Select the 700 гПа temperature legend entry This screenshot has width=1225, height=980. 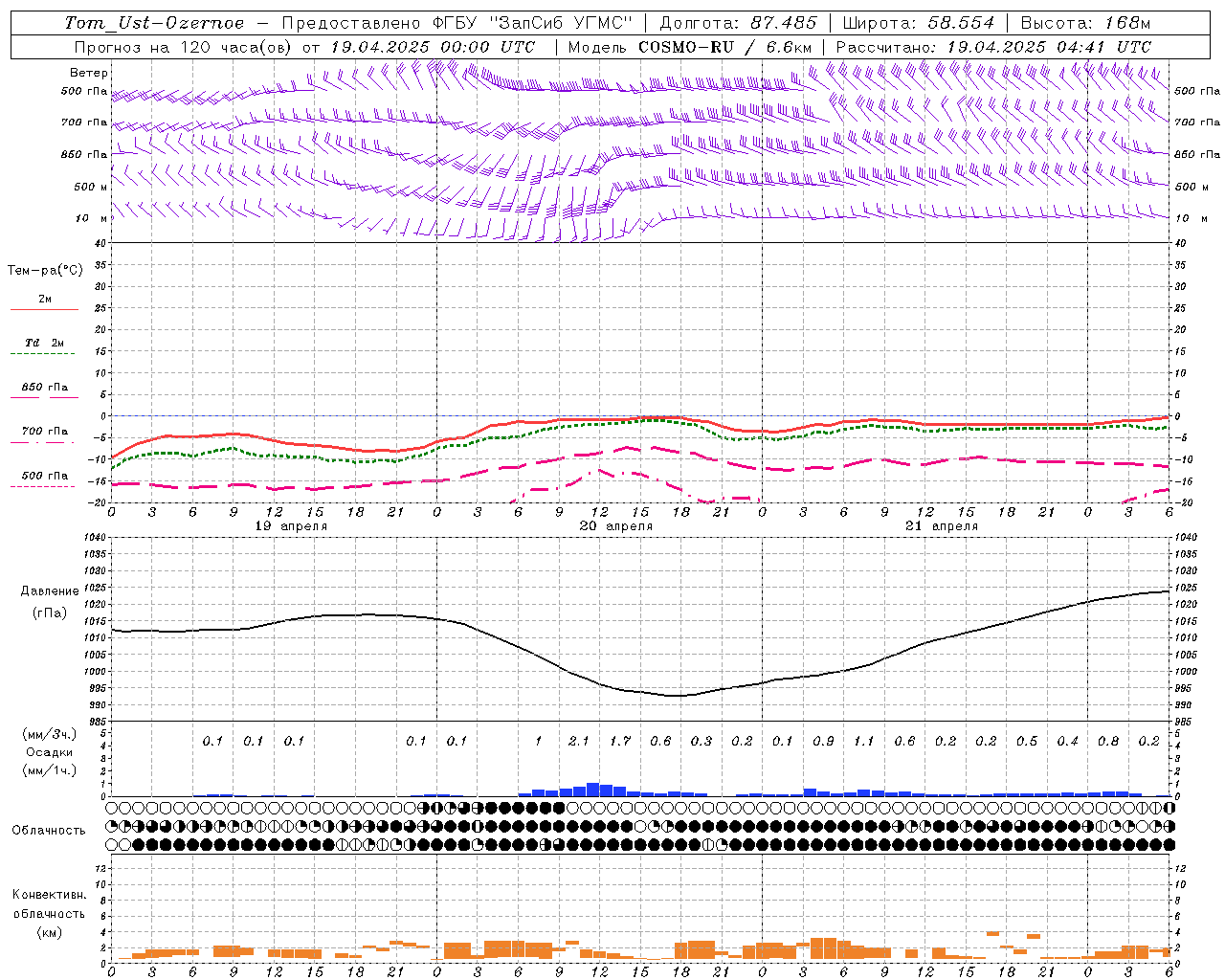point(45,431)
